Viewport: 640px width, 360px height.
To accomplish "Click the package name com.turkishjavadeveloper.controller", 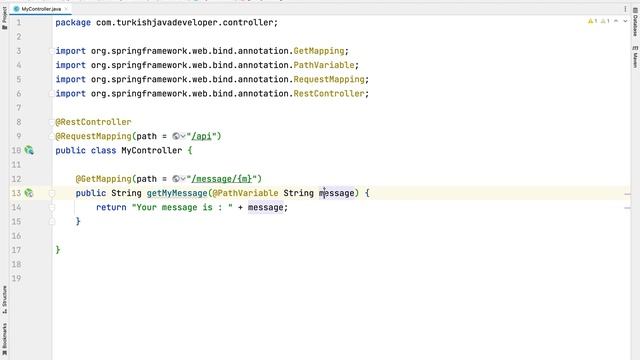I will (x=184, y=22).
